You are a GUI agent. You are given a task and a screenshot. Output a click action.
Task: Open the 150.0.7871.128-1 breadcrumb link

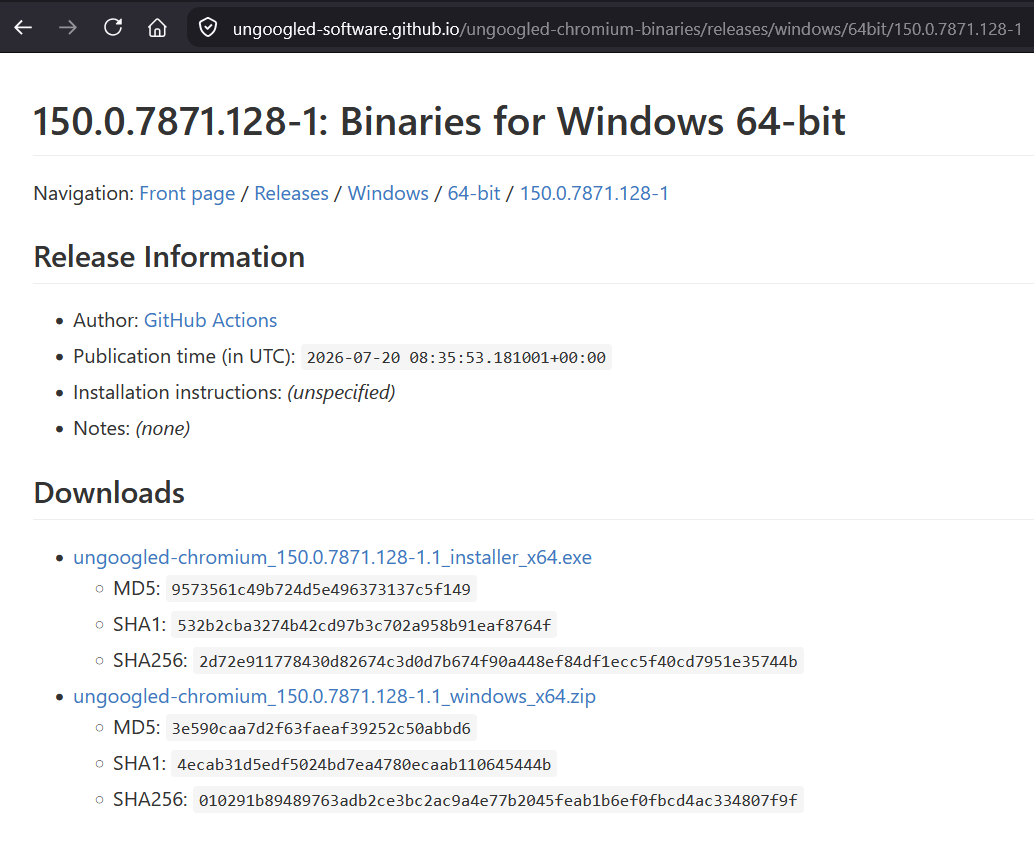(x=594, y=193)
